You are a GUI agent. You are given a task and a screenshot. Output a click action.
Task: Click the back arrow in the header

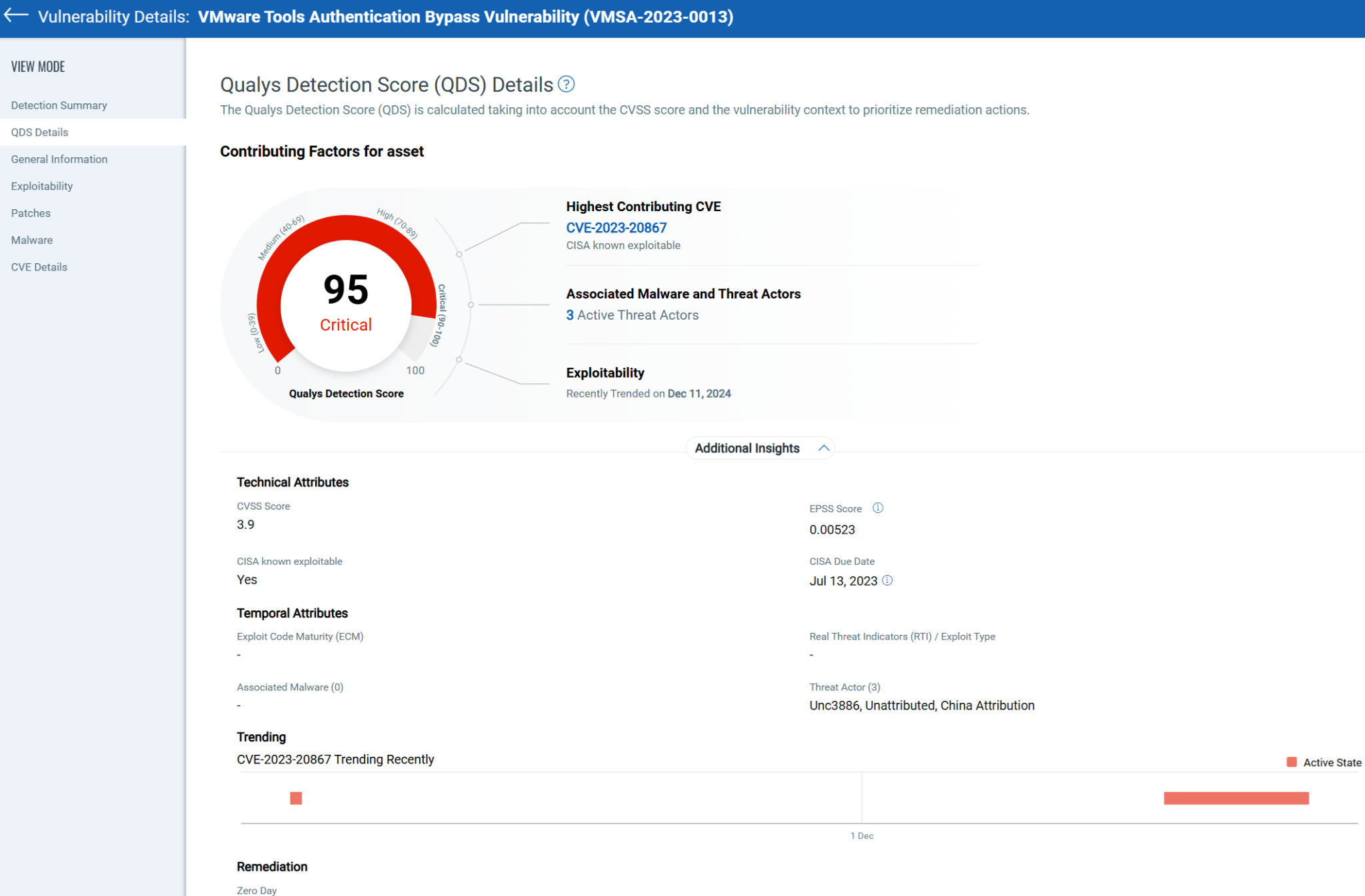click(15, 17)
